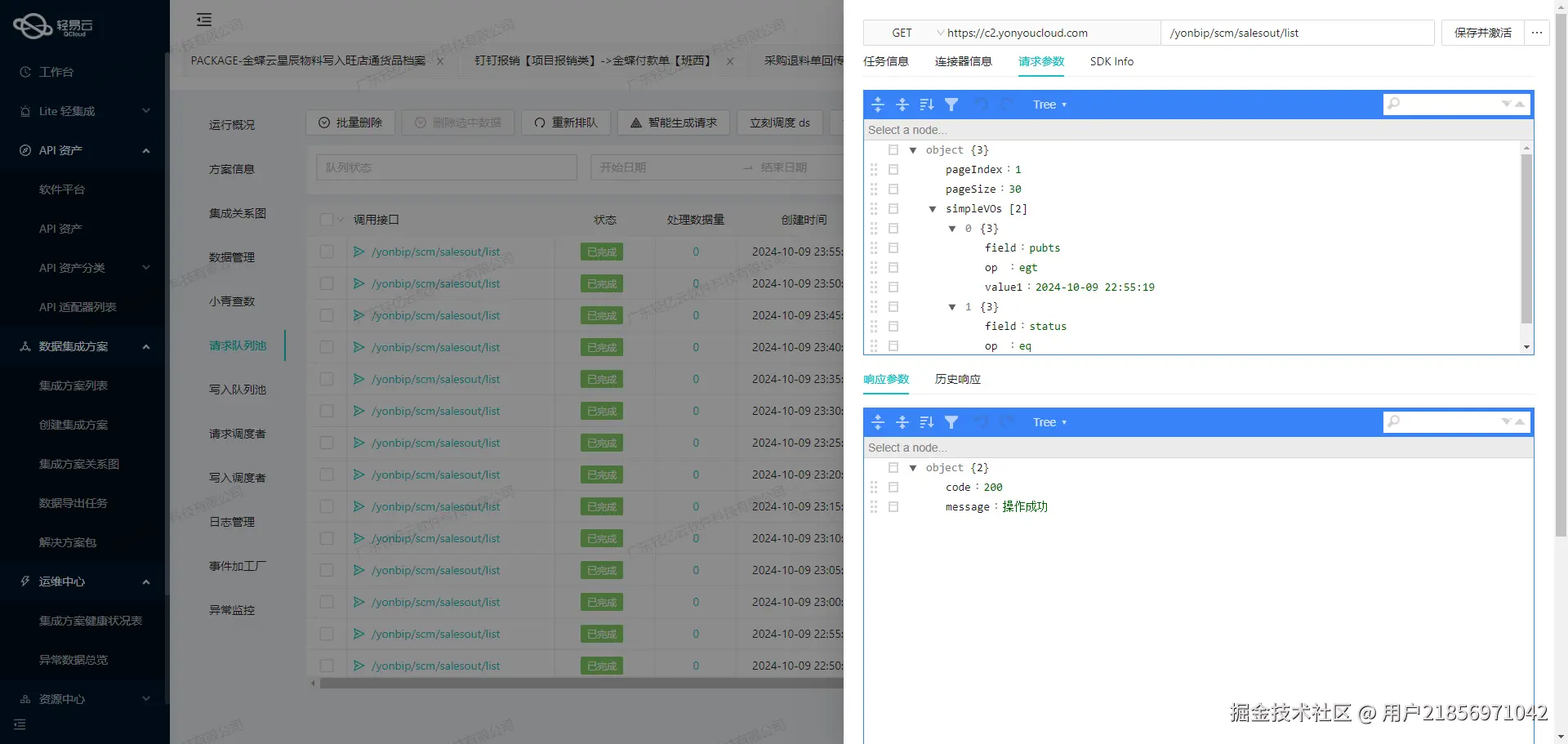Viewport: 1568px width, 744px height.
Task: Click the 重新排队 button
Action: (x=566, y=123)
